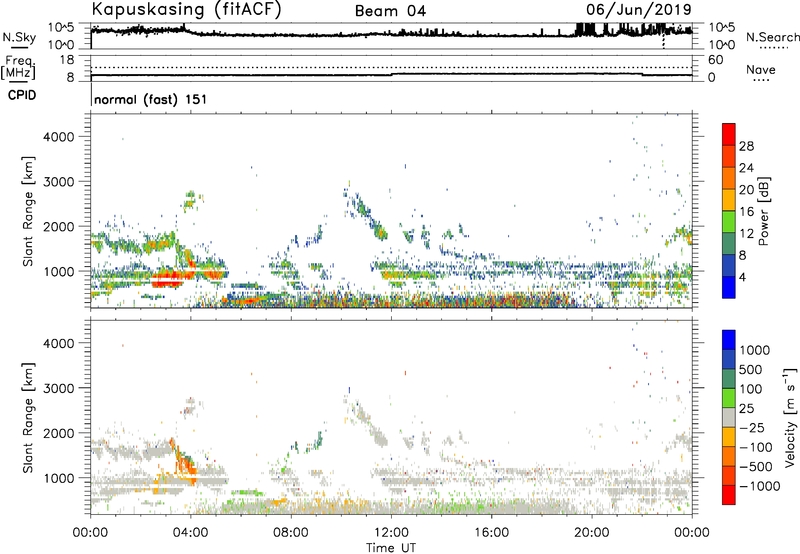The width and height of the screenshot is (800, 554).
Task: Click the '500' velocity colorbar tick label
Action: tap(751, 369)
